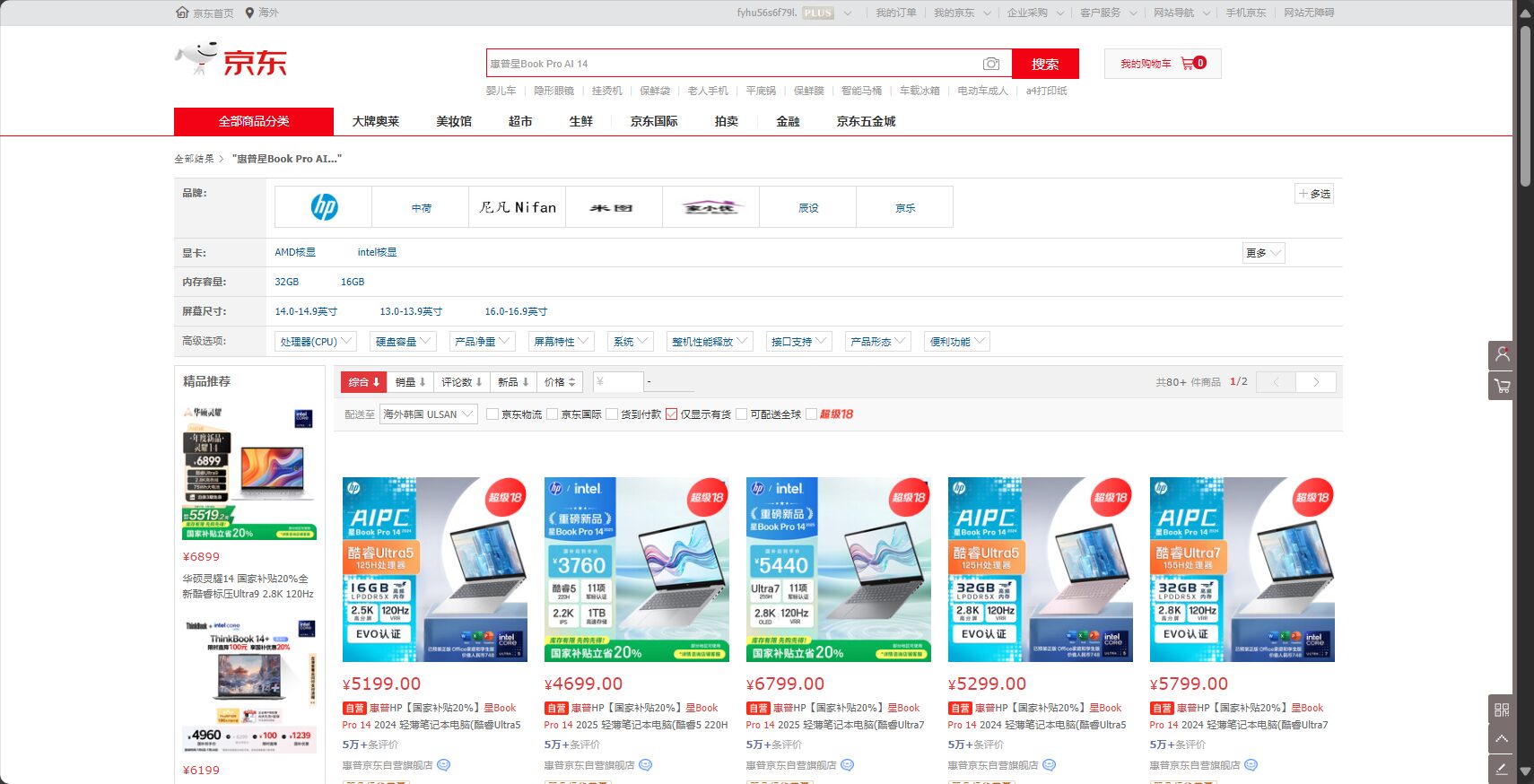Open the ¥5199.00 laptop product image
1534x784 pixels.
point(435,570)
